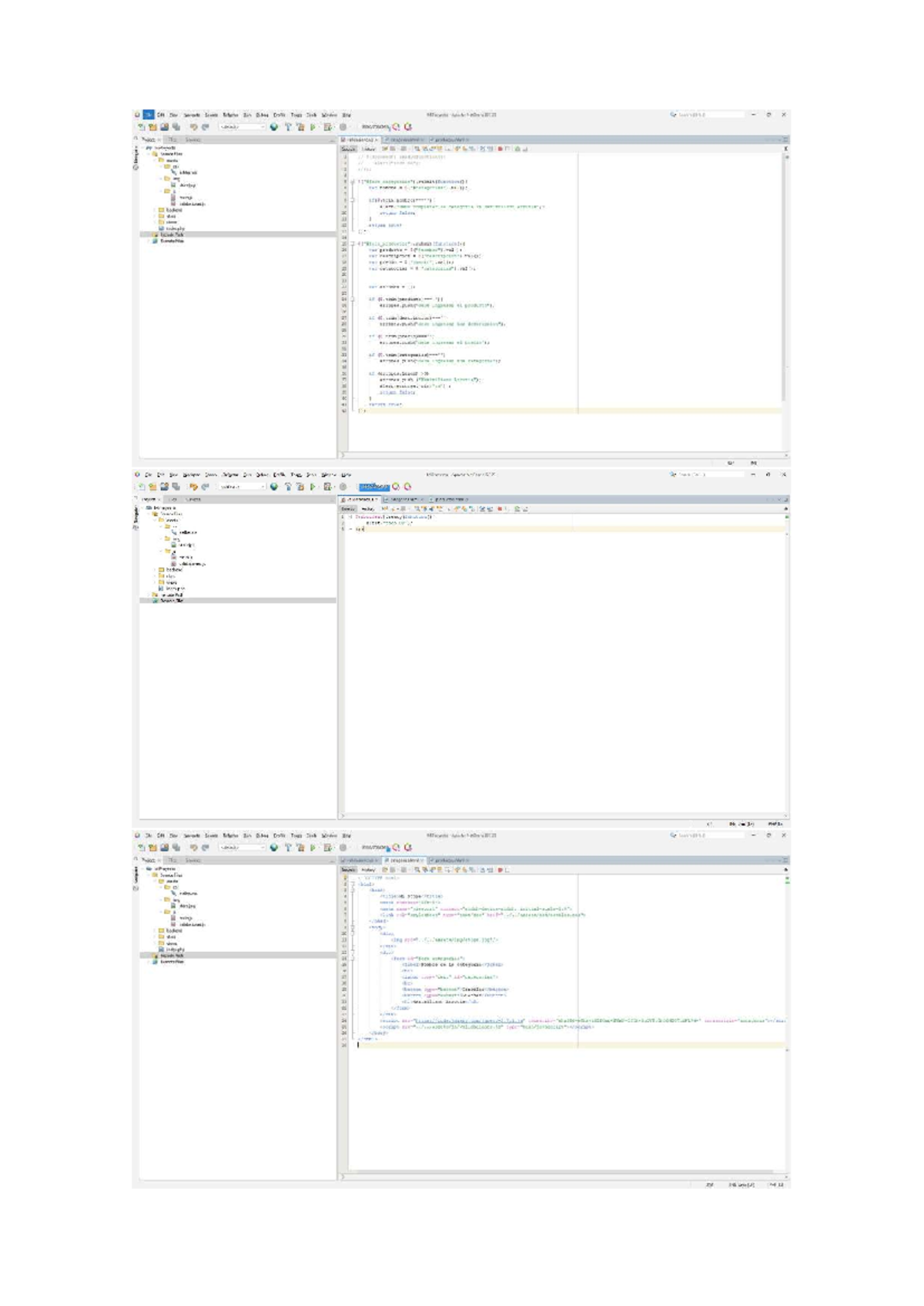Screen dimensions: 924x1306
Task: Click Open Project icon in middle screenshot
Action: (165, 487)
